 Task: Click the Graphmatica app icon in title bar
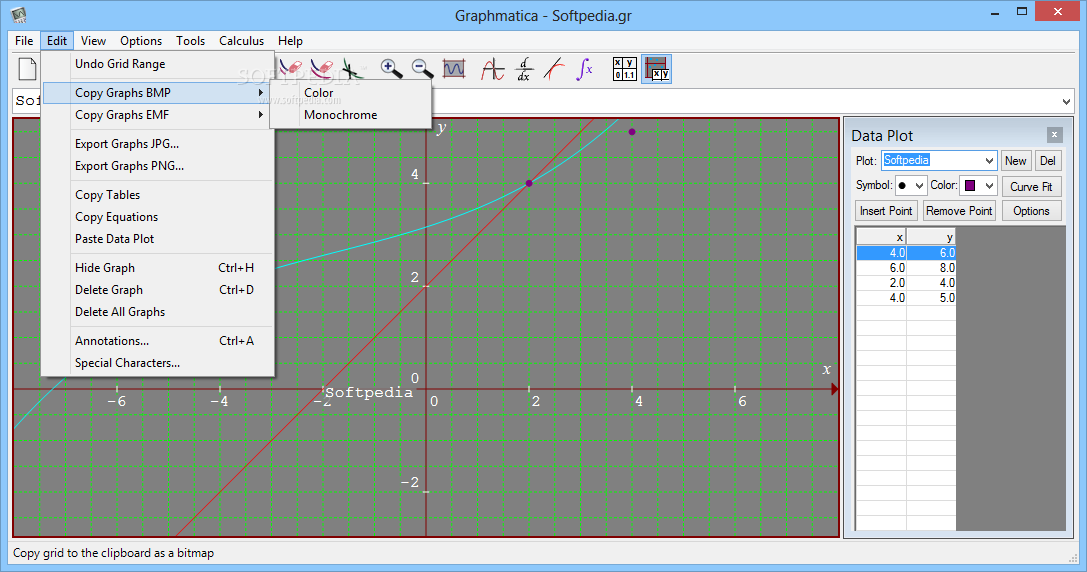19,15
